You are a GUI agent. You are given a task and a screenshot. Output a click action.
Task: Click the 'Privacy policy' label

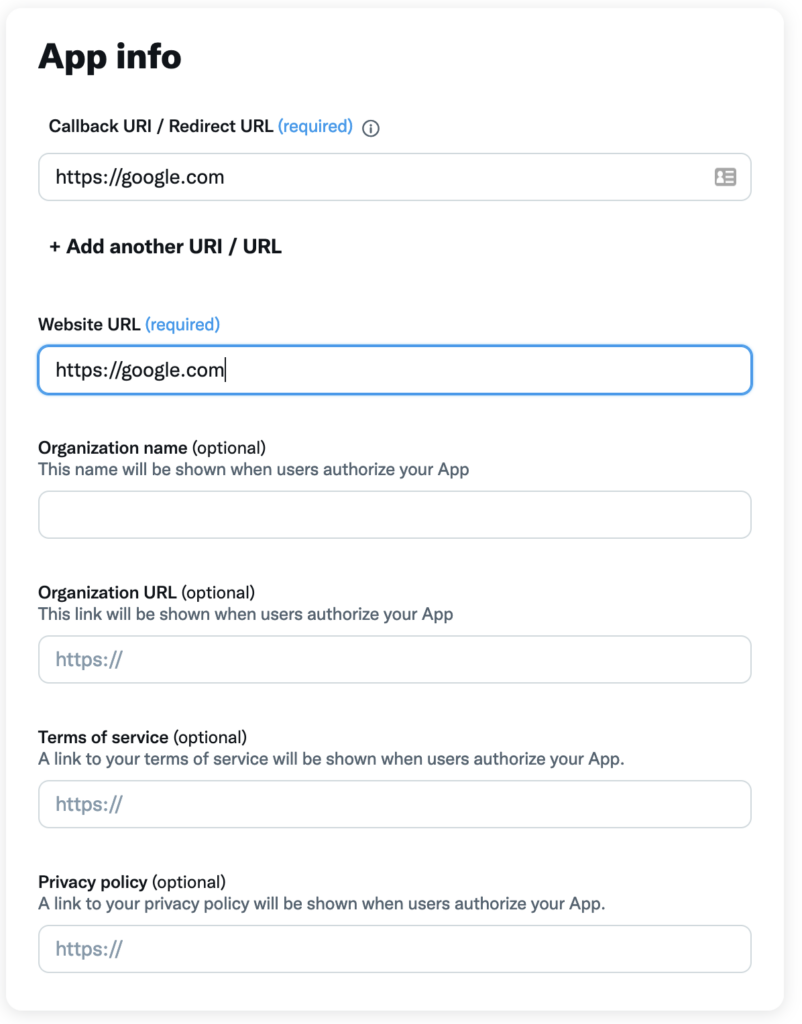(93, 882)
